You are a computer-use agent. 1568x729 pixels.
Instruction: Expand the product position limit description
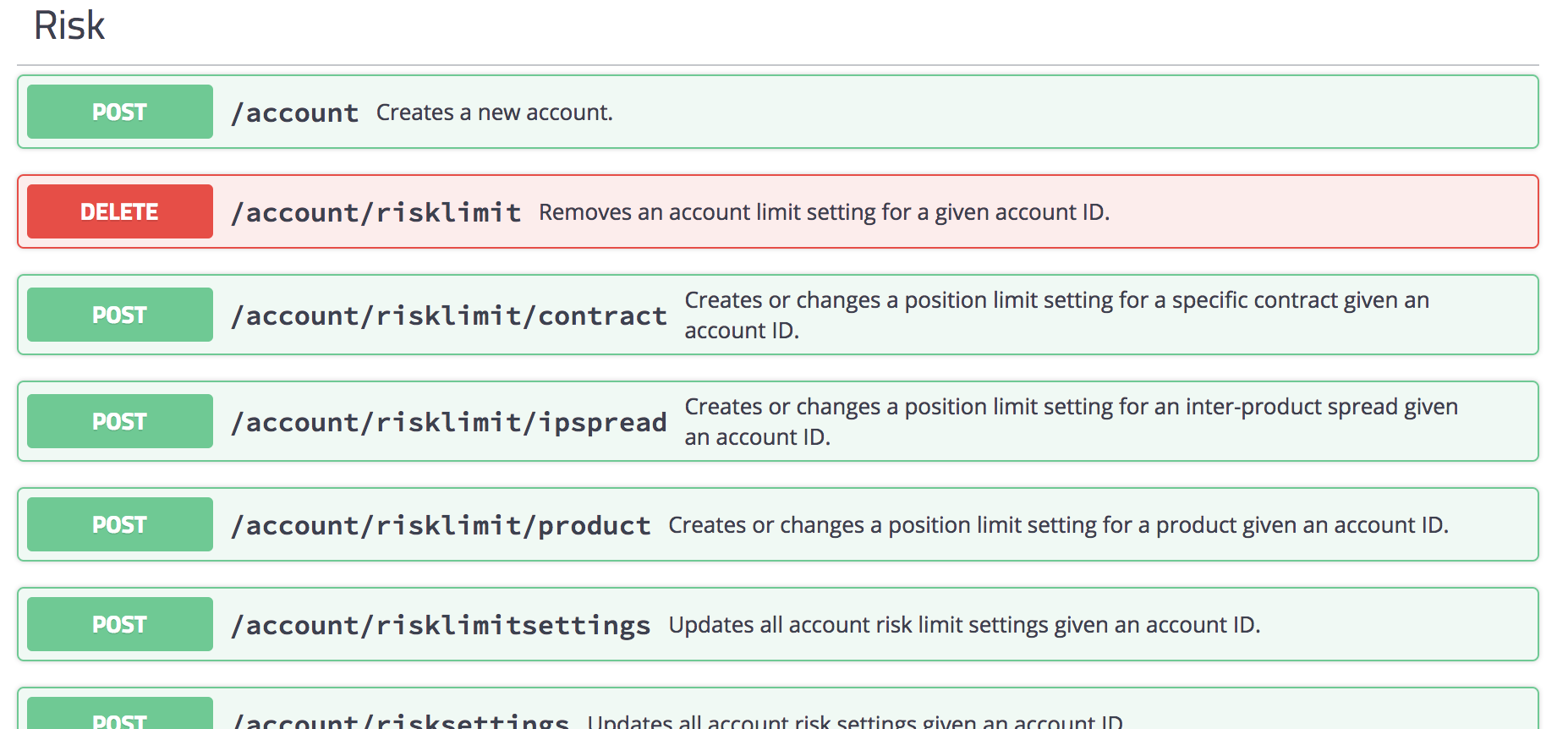pyautogui.click(x=1059, y=525)
